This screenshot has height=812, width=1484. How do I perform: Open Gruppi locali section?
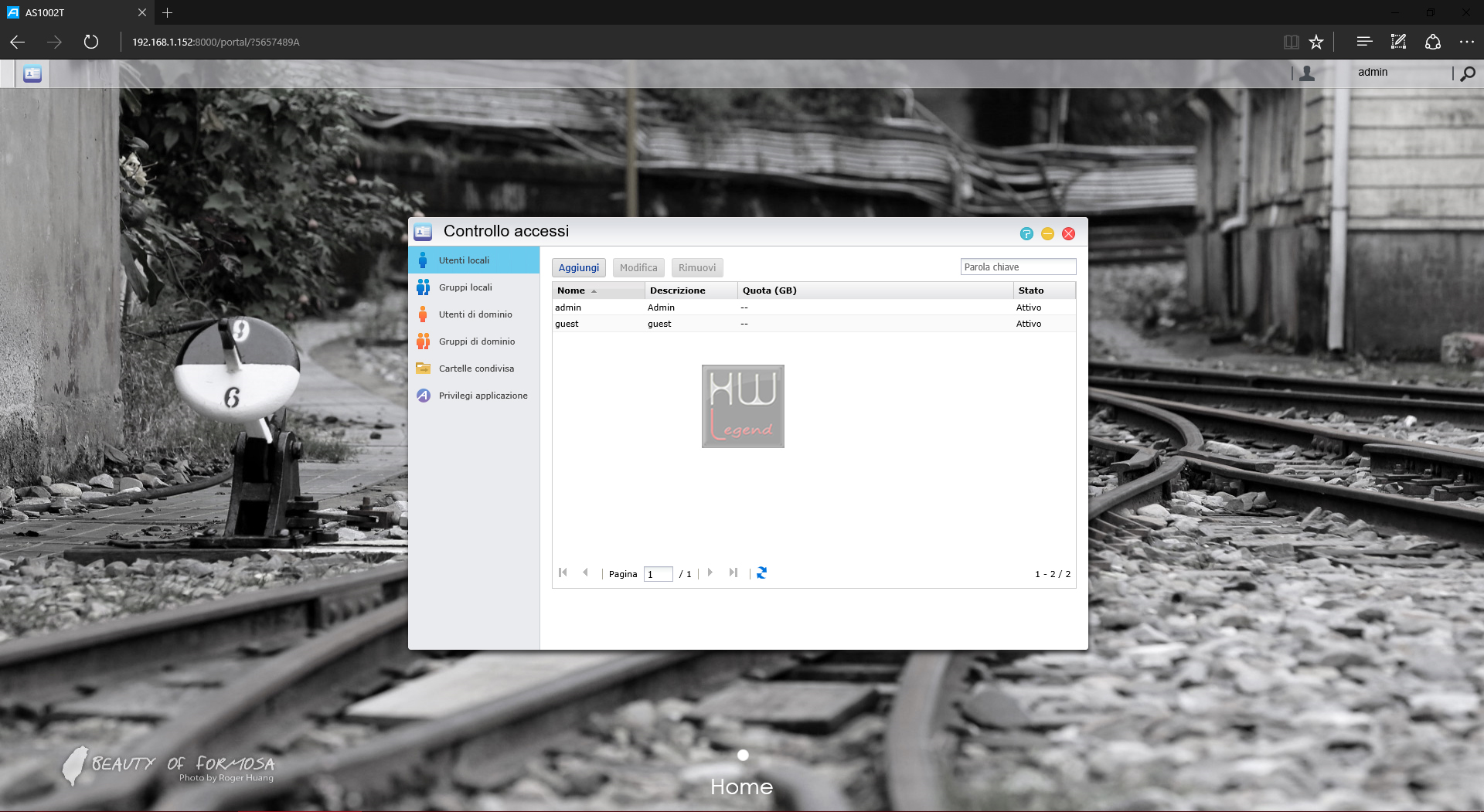[474, 287]
